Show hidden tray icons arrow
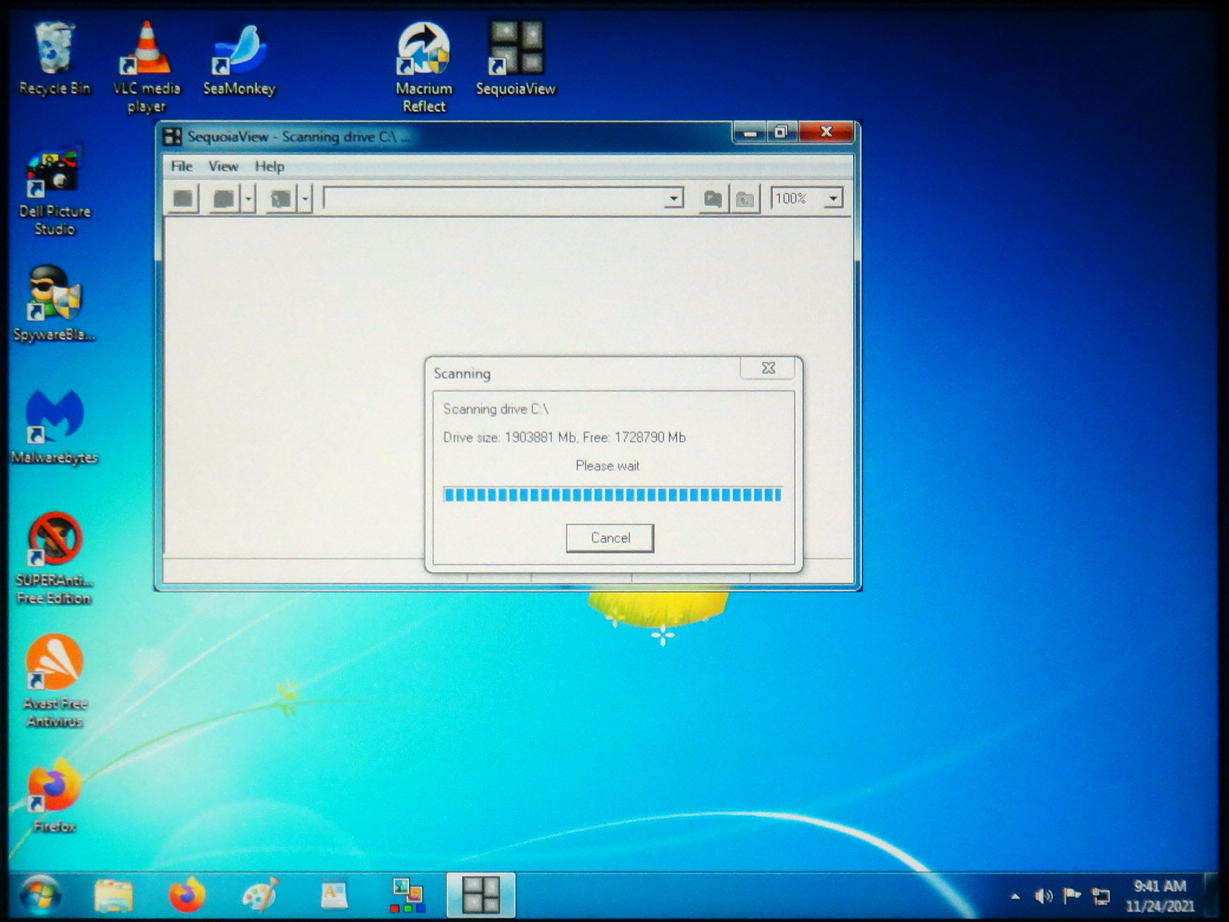 1015,896
